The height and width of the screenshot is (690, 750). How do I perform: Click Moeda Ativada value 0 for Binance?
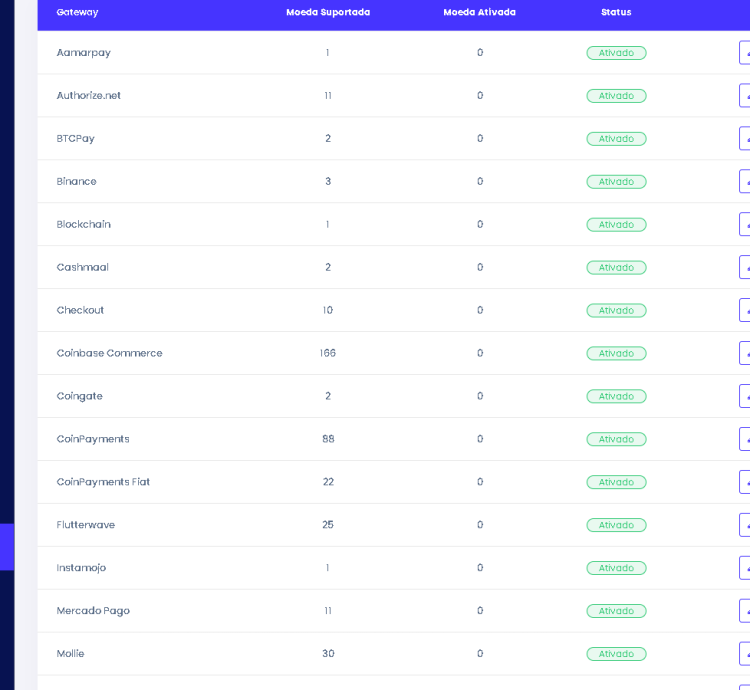point(480,181)
